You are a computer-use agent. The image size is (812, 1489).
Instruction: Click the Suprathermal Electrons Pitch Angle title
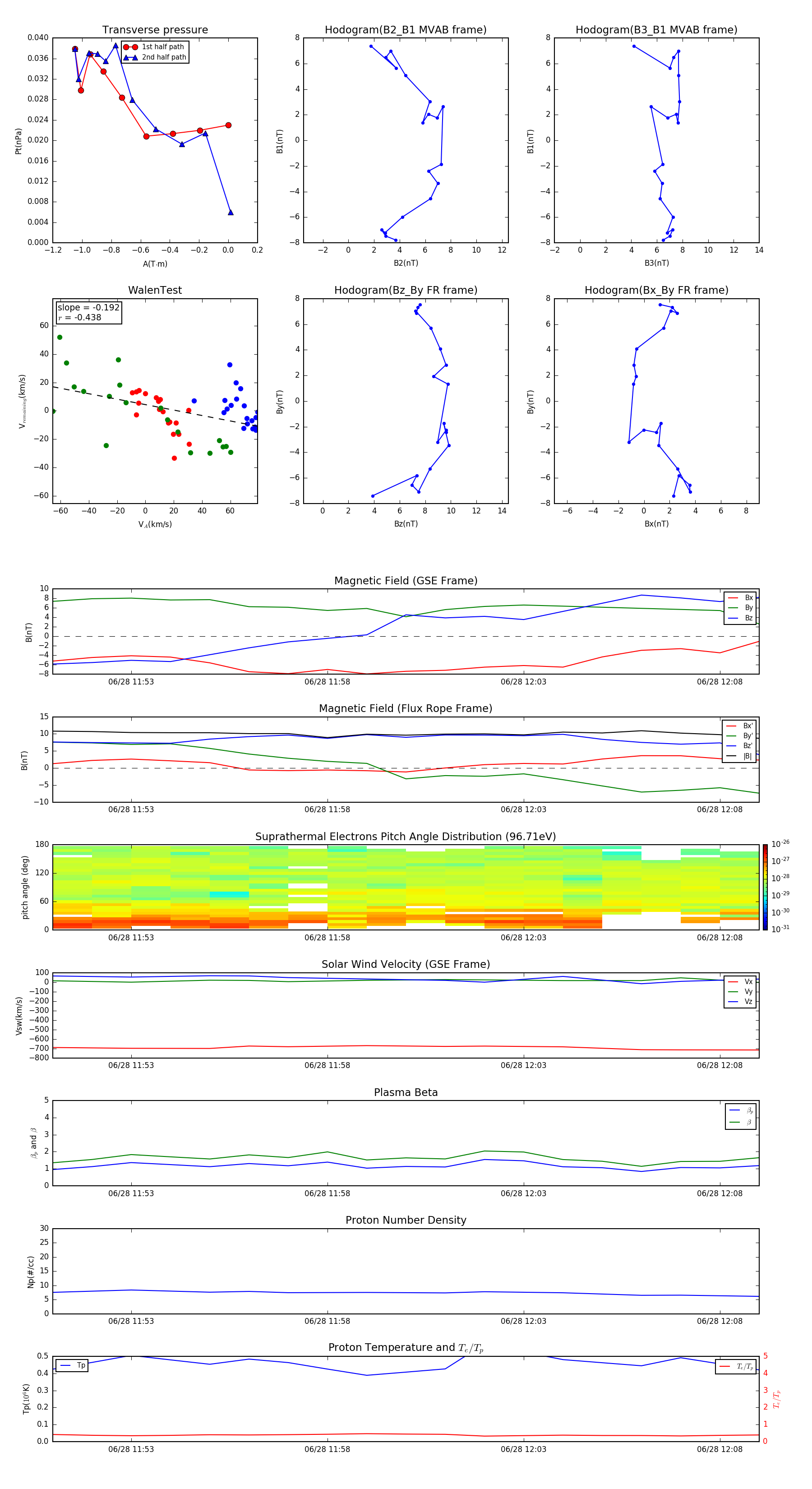point(406,837)
